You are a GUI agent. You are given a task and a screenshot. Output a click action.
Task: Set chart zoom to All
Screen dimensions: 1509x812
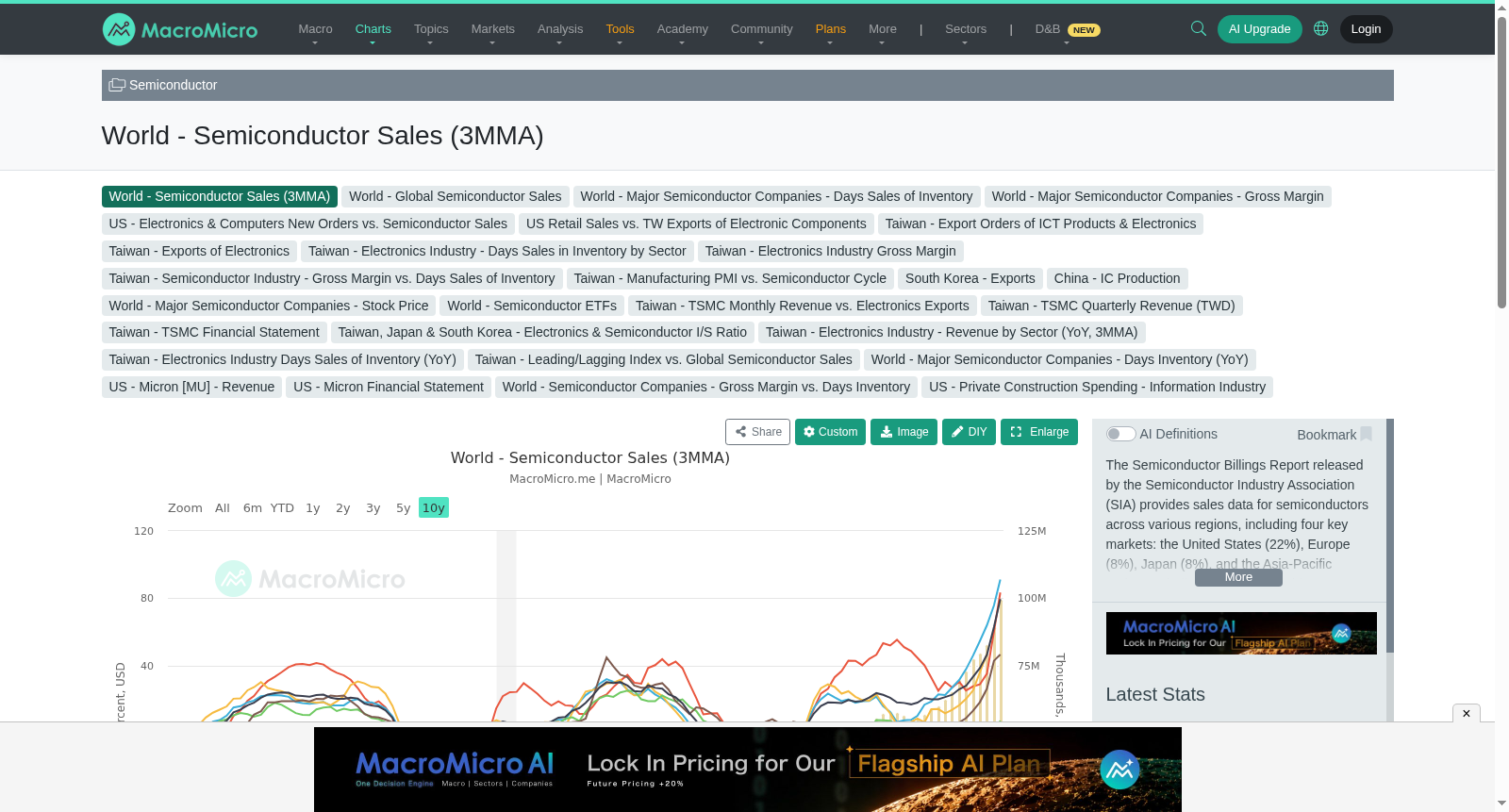223,507
